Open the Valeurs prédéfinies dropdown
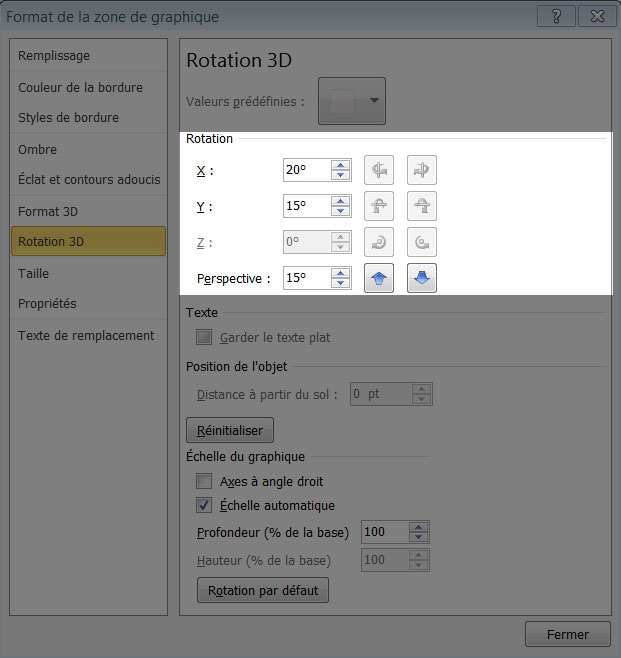The image size is (621, 658). coord(352,101)
